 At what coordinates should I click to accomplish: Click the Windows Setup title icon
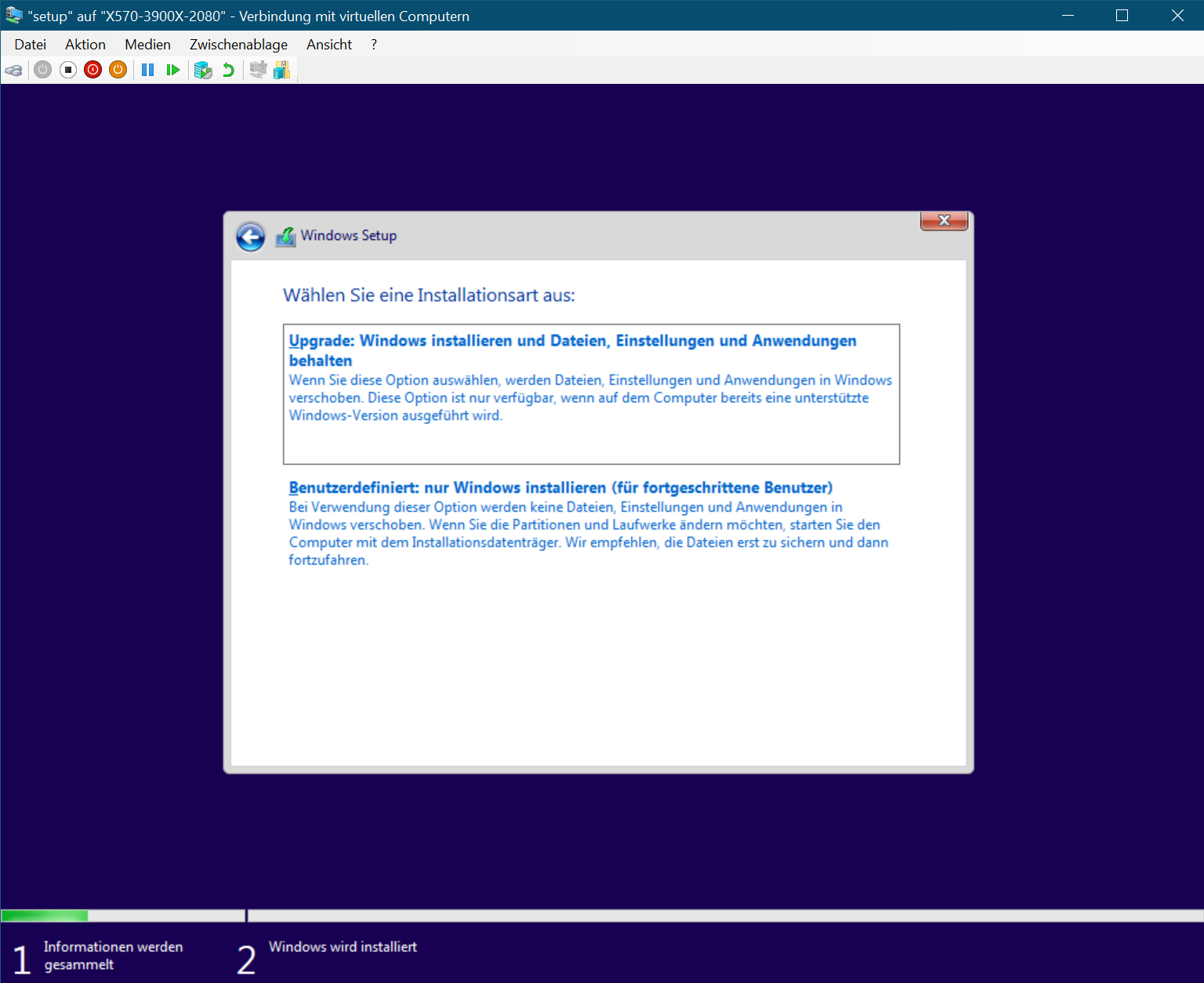pyautogui.click(x=285, y=237)
